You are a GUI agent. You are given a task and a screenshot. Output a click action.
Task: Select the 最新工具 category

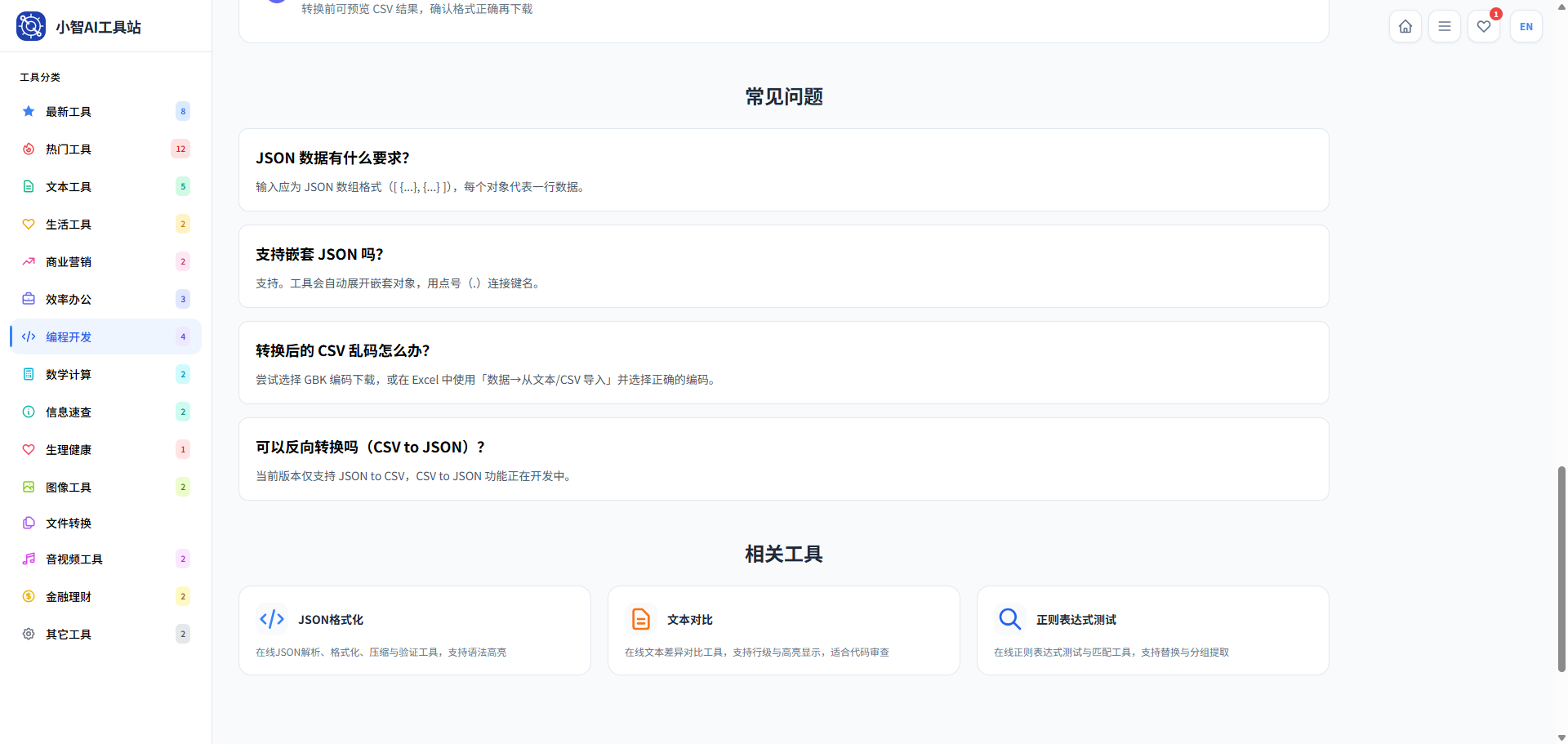point(105,111)
